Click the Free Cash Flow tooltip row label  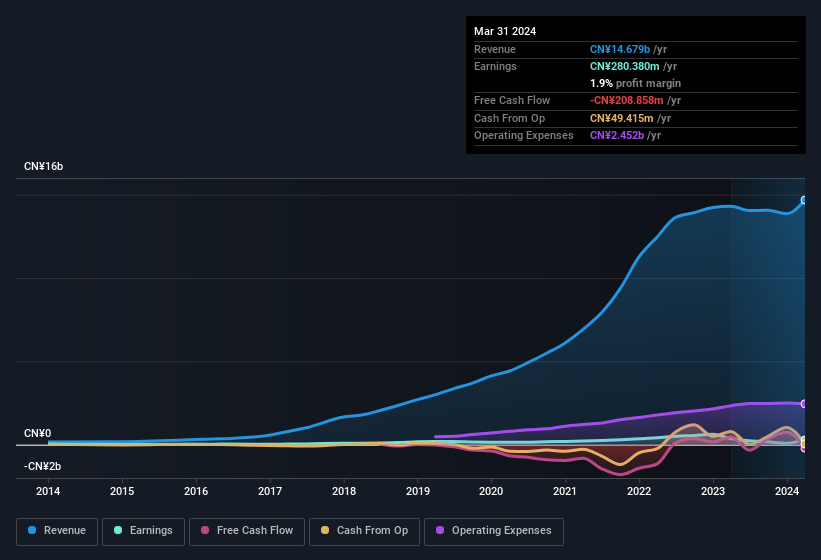tap(512, 100)
